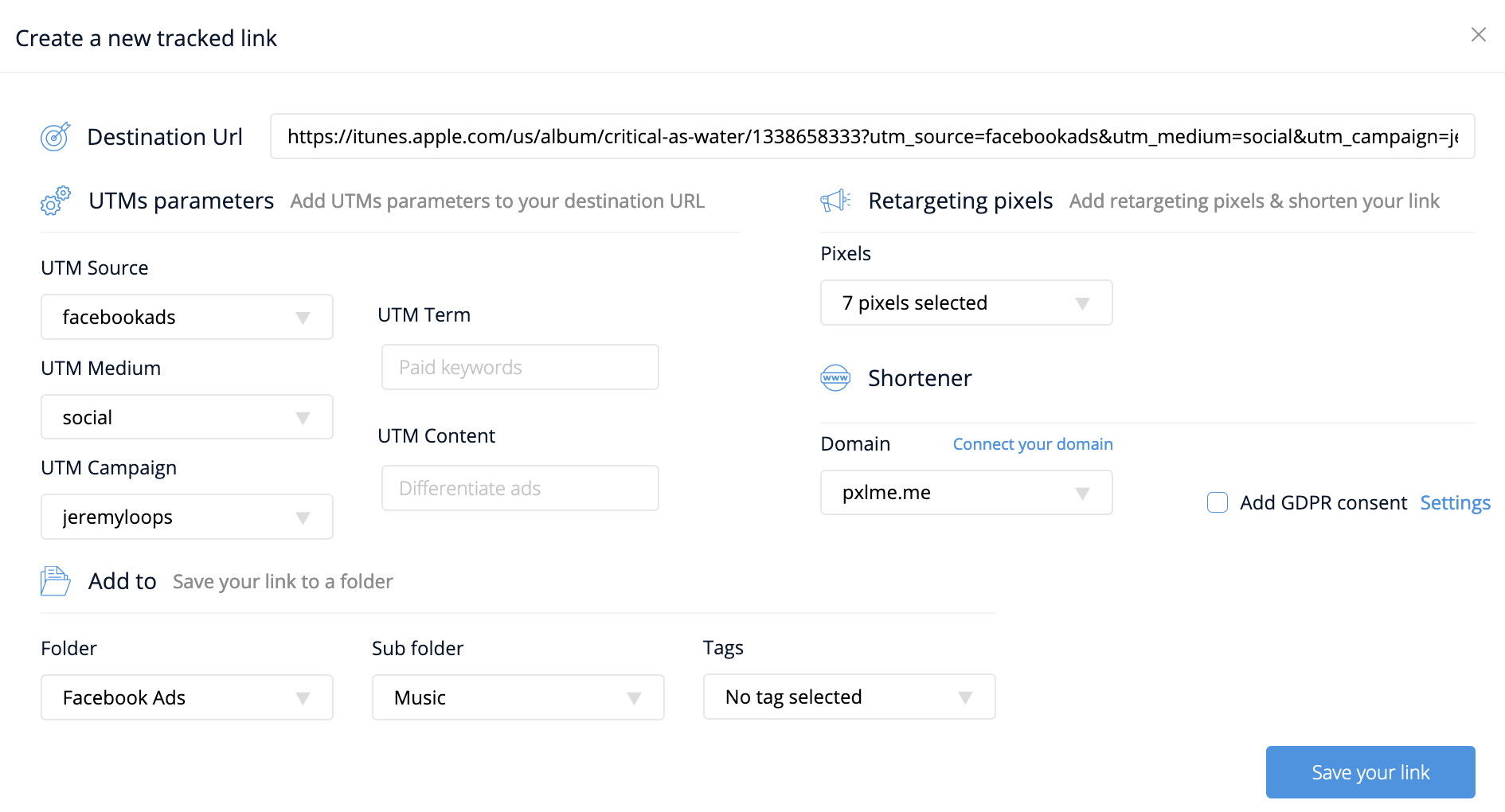Focus the Destination Url input field
The width and height of the screenshot is (1505, 812).
pyautogui.click(x=872, y=137)
